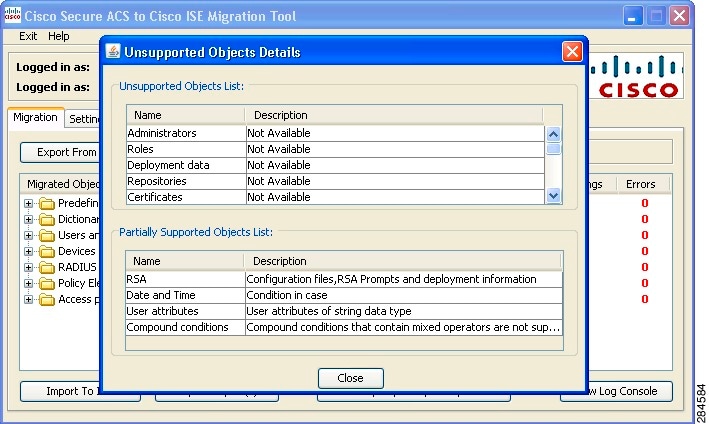The image size is (709, 424).
Task: Select the Devices folder icon
Action: coord(47,251)
